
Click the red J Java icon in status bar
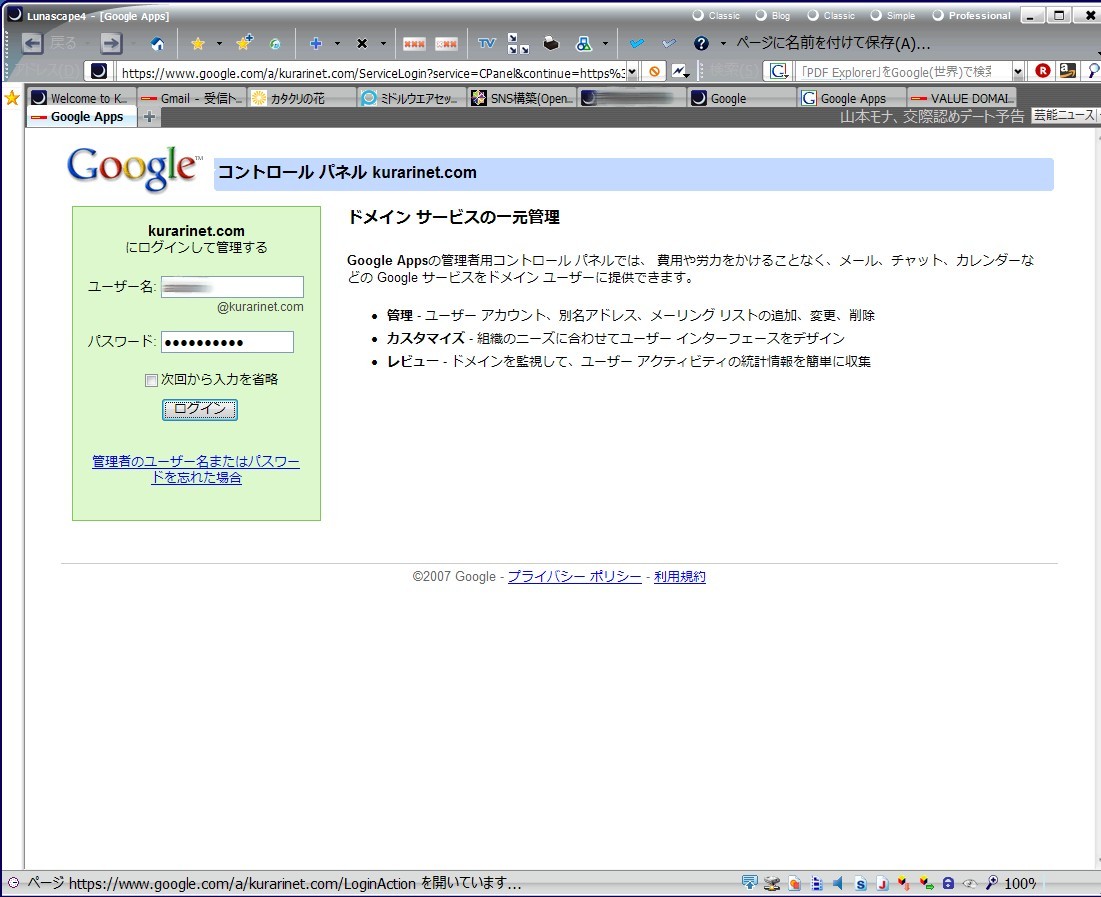click(883, 884)
